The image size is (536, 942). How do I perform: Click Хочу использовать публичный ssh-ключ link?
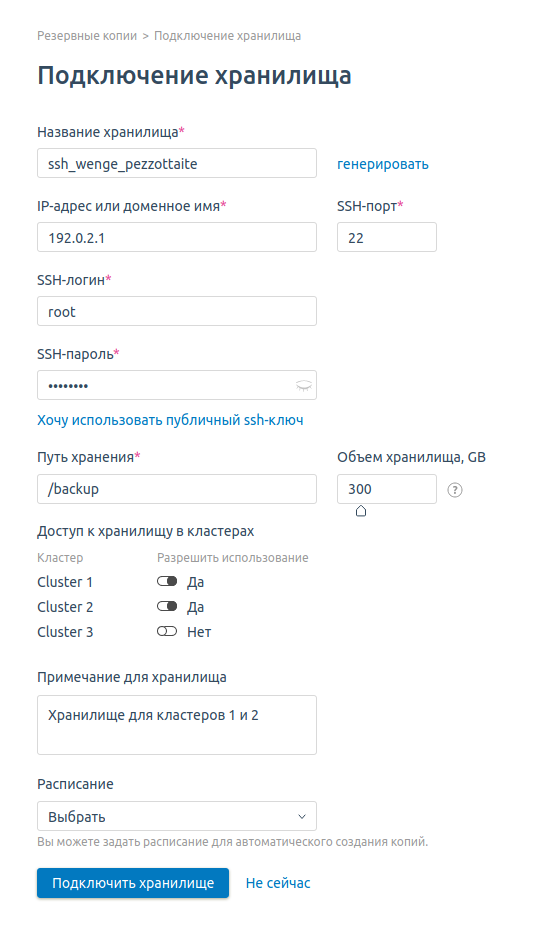pos(170,420)
